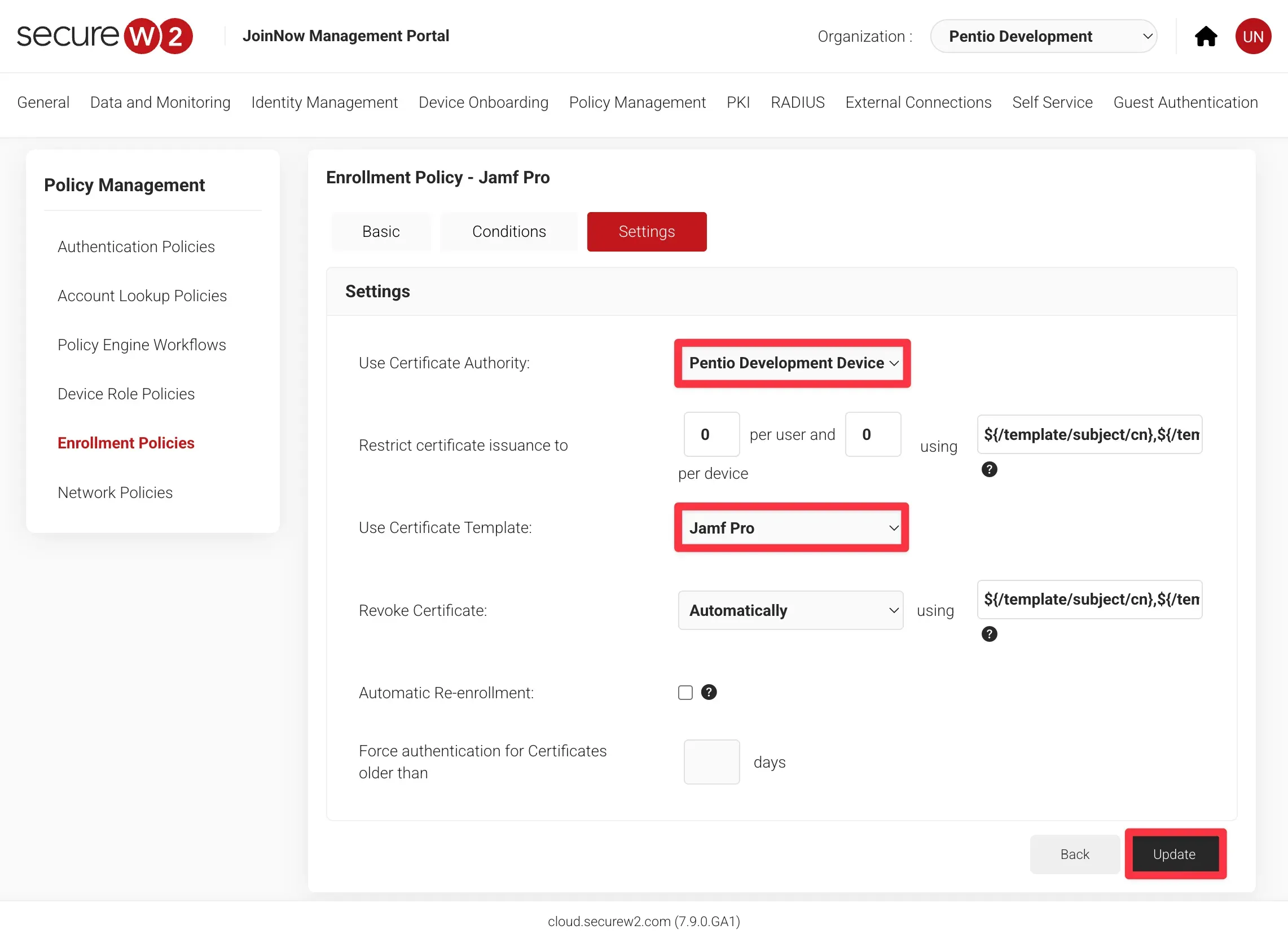Switch to the Basic tab
Screen dimensions: 1288x934
point(380,232)
